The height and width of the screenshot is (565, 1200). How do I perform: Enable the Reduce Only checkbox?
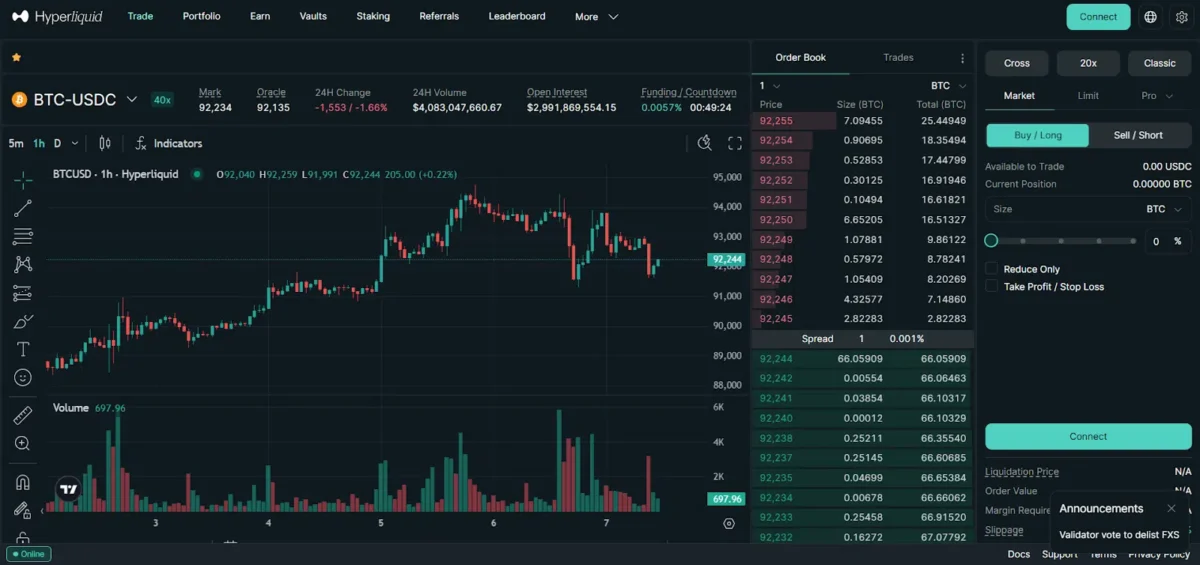coord(991,269)
